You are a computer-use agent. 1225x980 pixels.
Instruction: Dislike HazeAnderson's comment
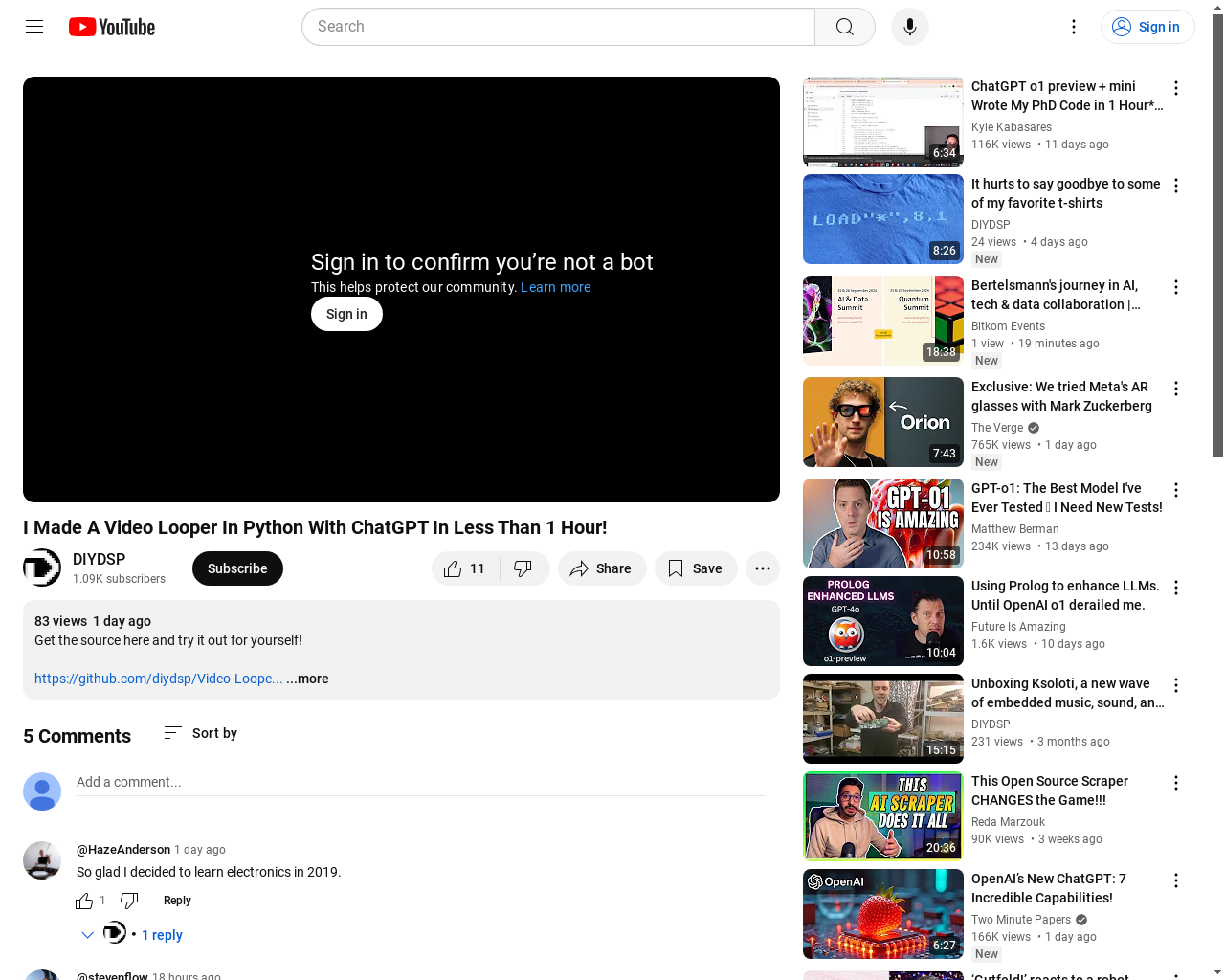click(129, 901)
